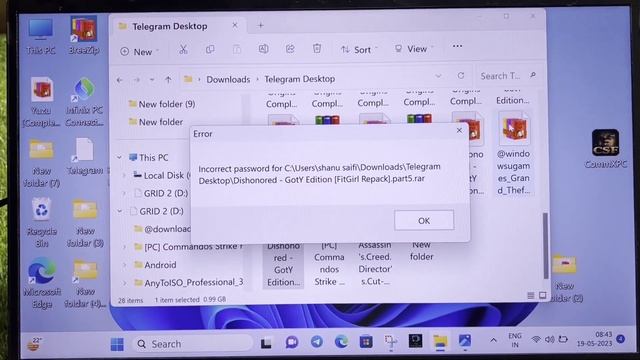Image resolution: width=640 pixels, height=360 pixels.
Task: Click Downloads in the breadcrumb path
Action: point(228,79)
